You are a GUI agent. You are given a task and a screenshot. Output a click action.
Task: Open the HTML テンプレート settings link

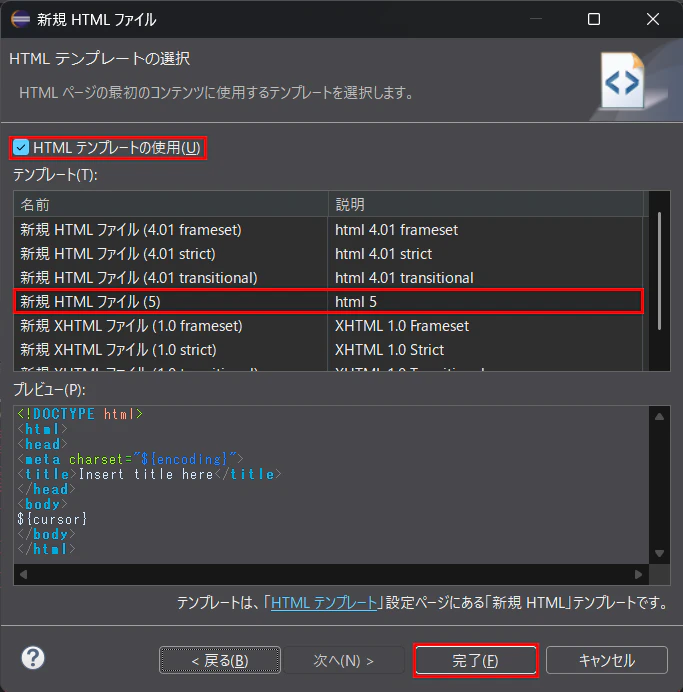(x=324, y=602)
